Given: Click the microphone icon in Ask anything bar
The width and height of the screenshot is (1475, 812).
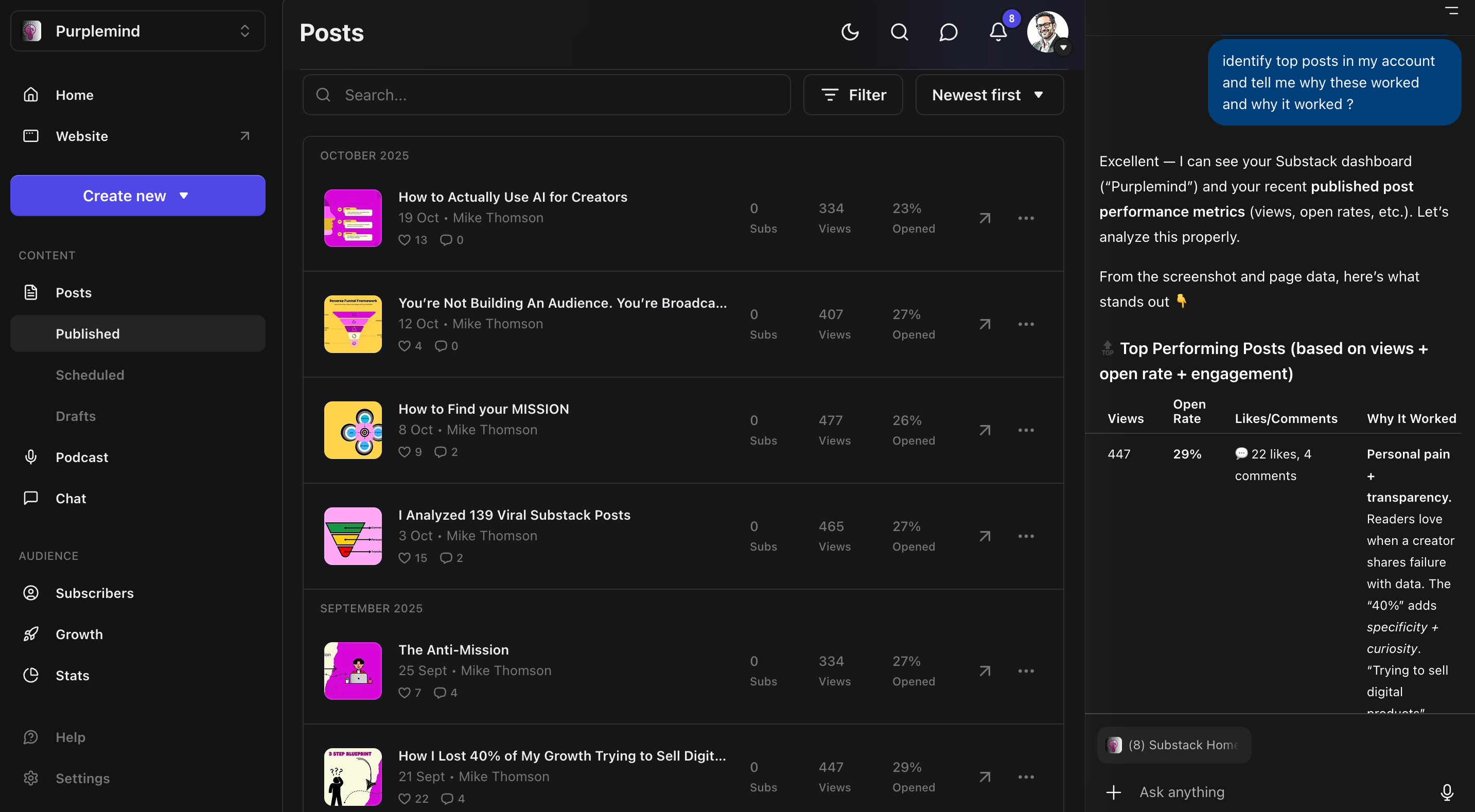Looking at the screenshot, I should [1446, 792].
